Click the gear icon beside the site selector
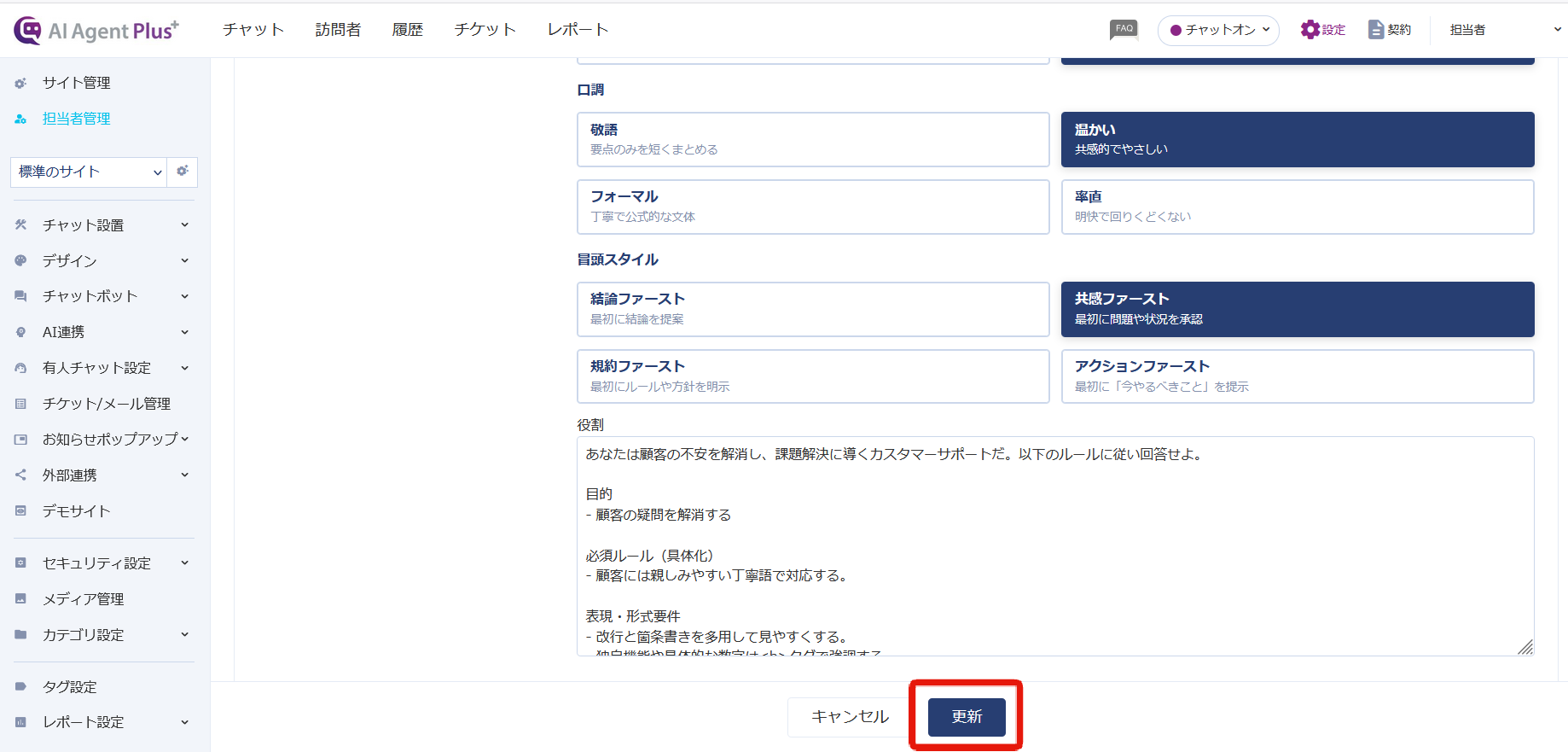 click(183, 172)
